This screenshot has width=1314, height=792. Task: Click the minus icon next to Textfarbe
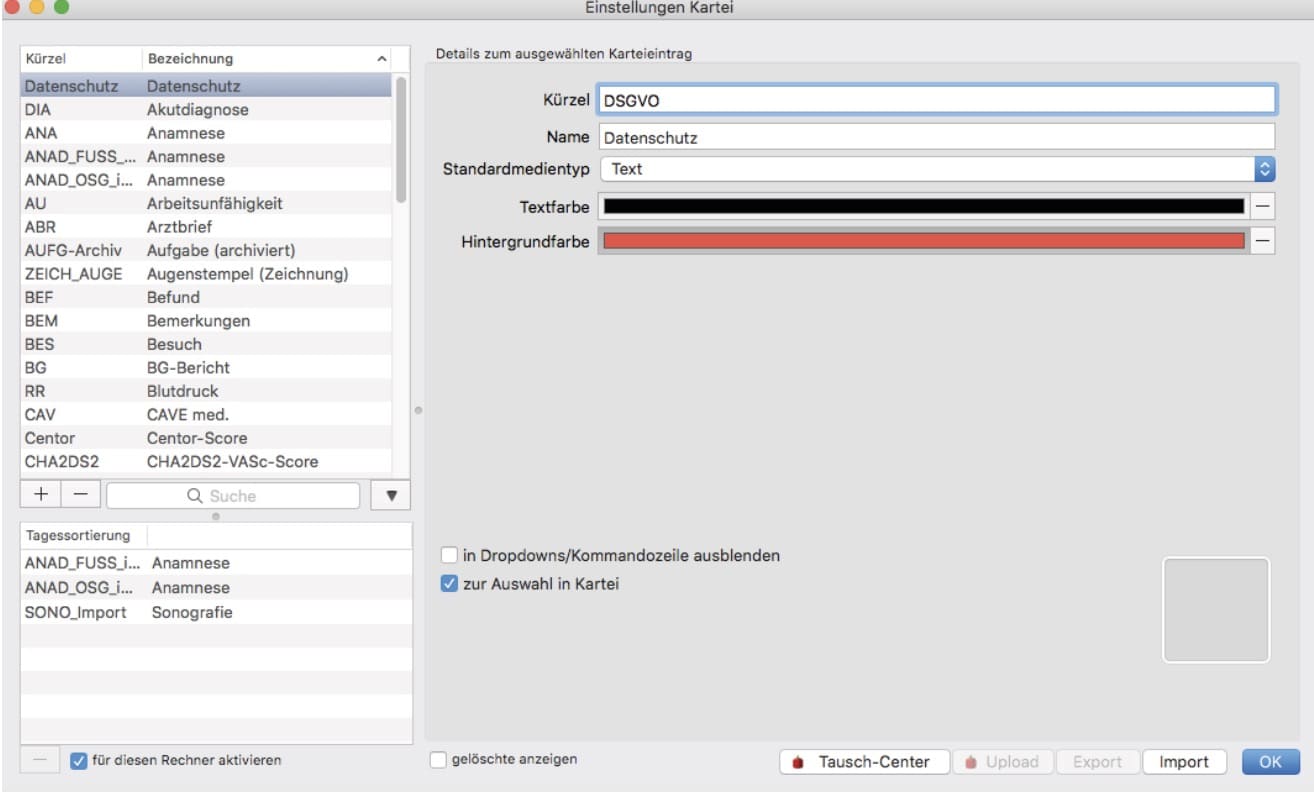1262,205
